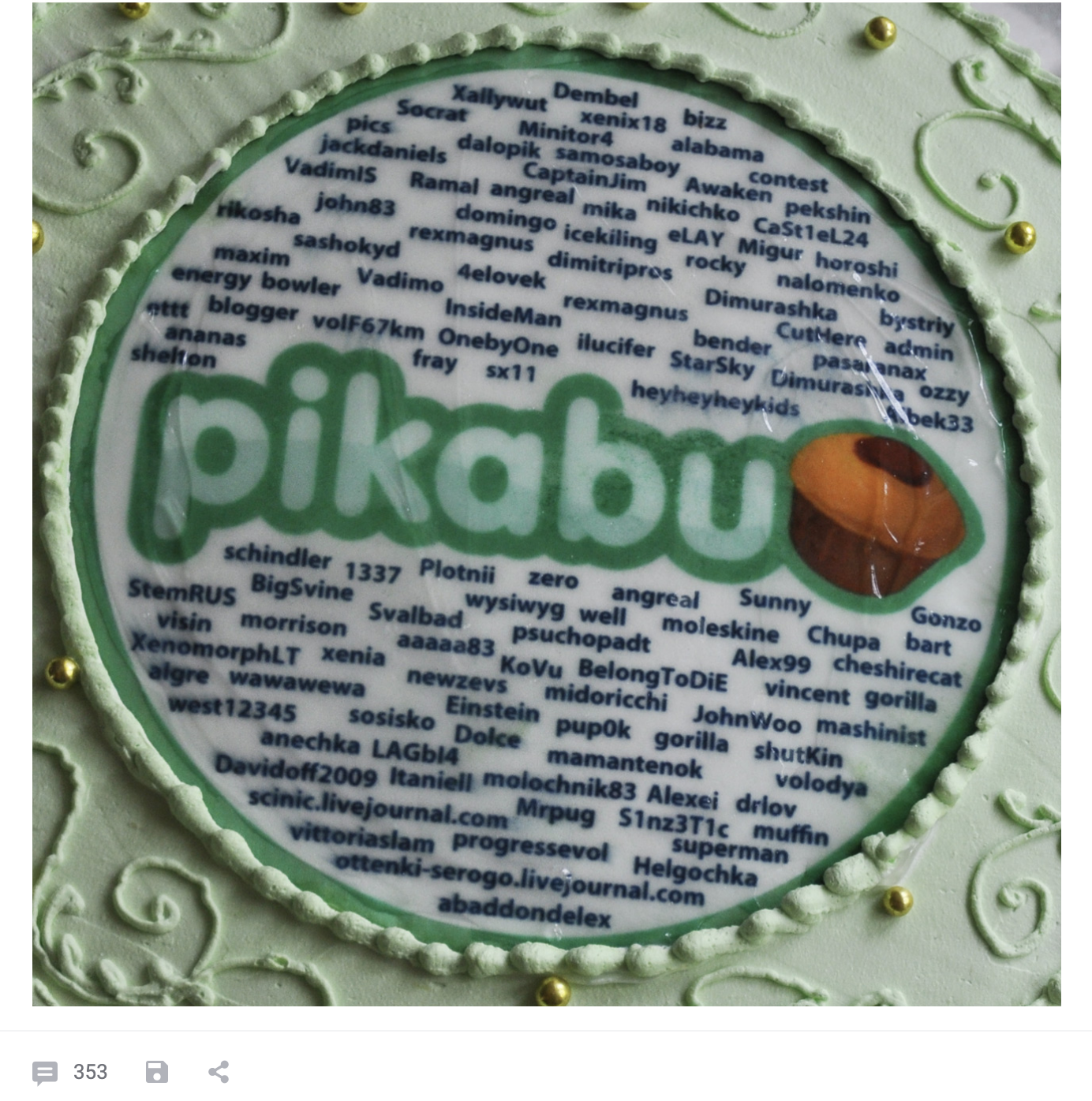Click the name heyheyheykids above the logo

tap(715, 397)
